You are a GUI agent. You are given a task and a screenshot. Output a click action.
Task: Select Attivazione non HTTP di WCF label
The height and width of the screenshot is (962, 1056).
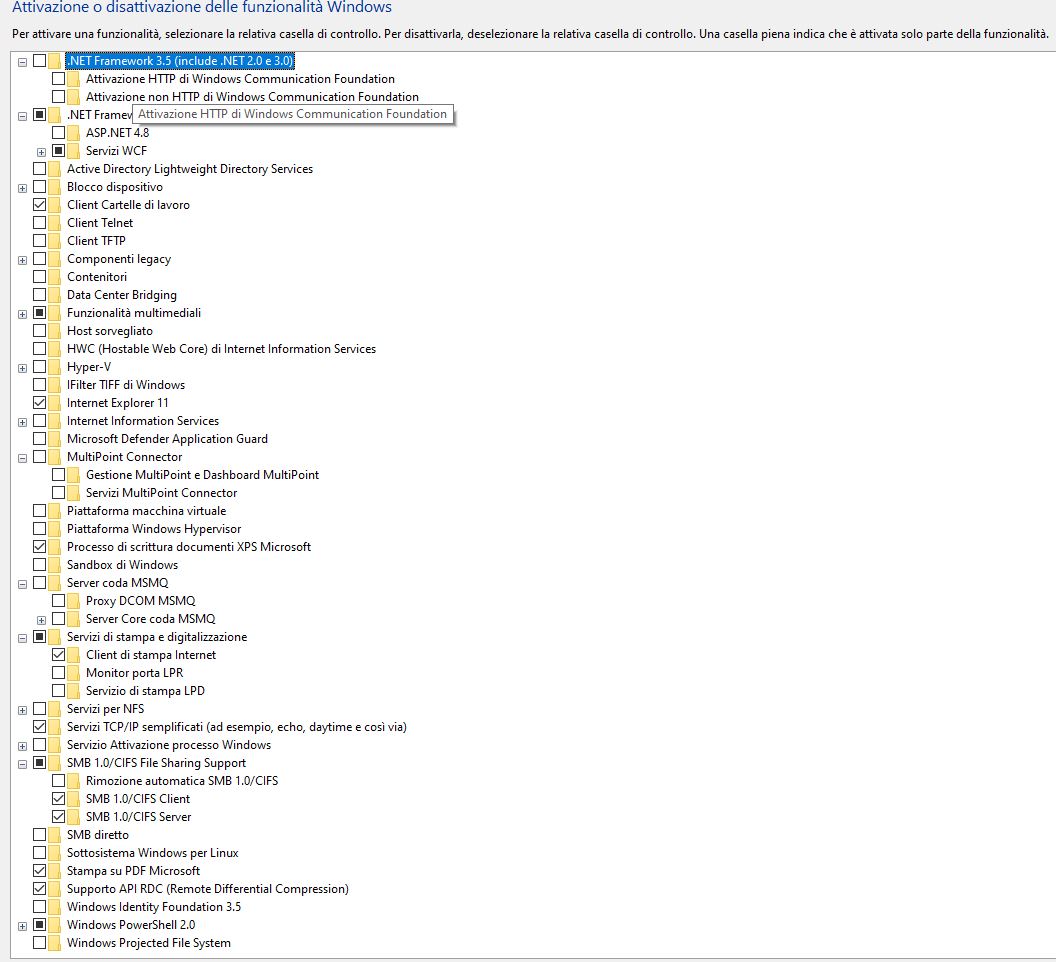(x=253, y=96)
